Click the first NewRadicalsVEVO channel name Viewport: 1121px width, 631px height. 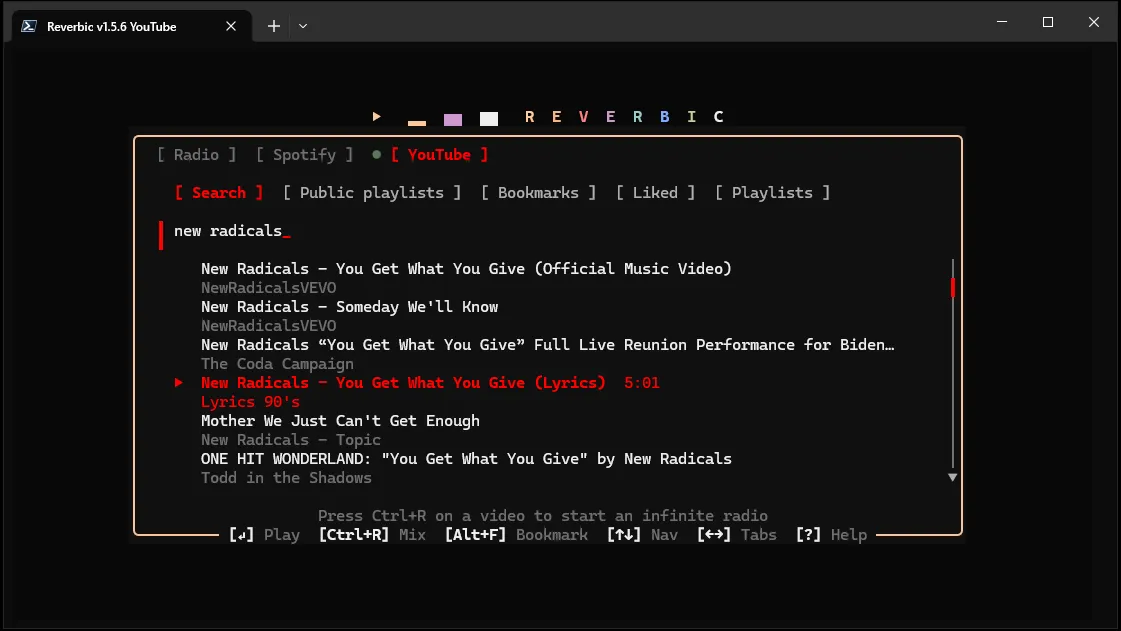click(x=268, y=287)
